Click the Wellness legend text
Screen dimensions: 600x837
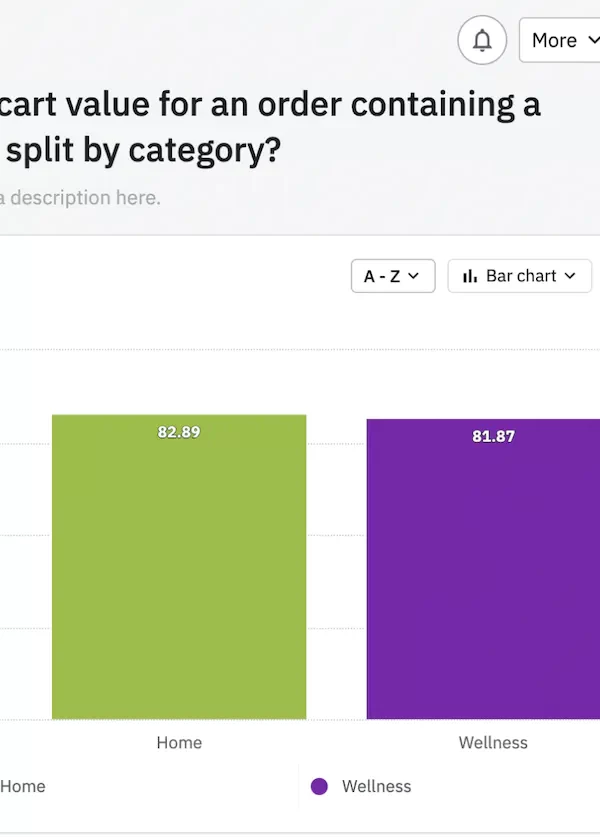(x=377, y=786)
